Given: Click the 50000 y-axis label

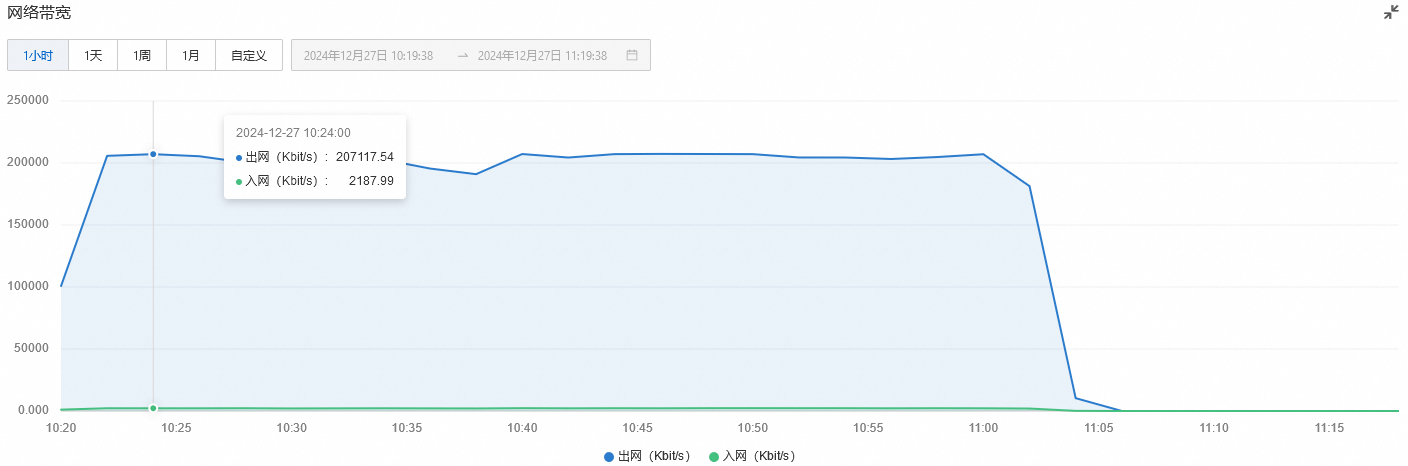Looking at the screenshot, I should pos(30,348).
